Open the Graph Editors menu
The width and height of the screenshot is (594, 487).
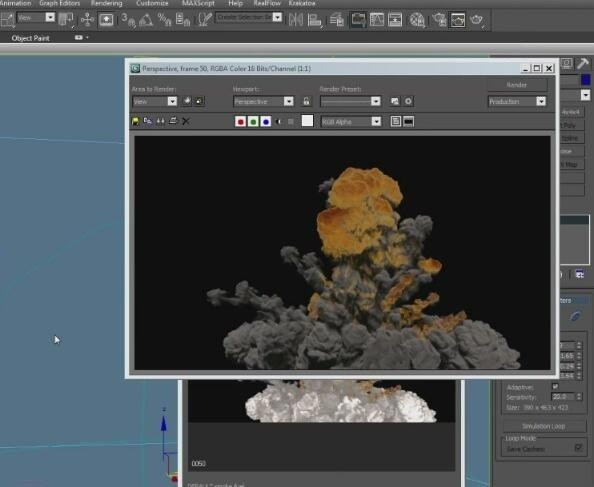pyautogui.click(x=59, y=3)
